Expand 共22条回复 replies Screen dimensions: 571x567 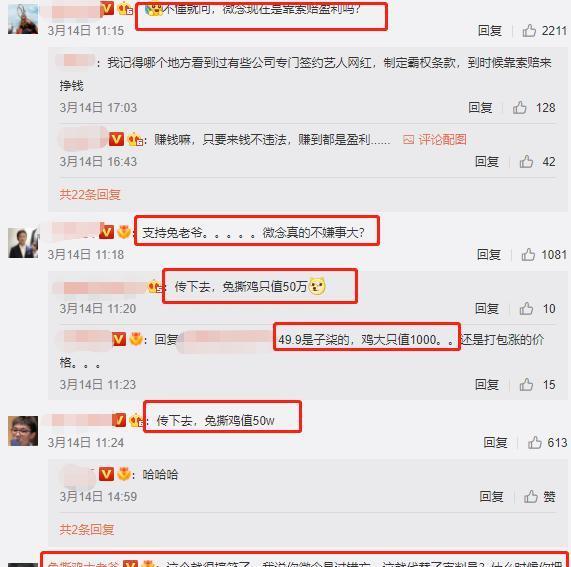click(x=90, y=194)
